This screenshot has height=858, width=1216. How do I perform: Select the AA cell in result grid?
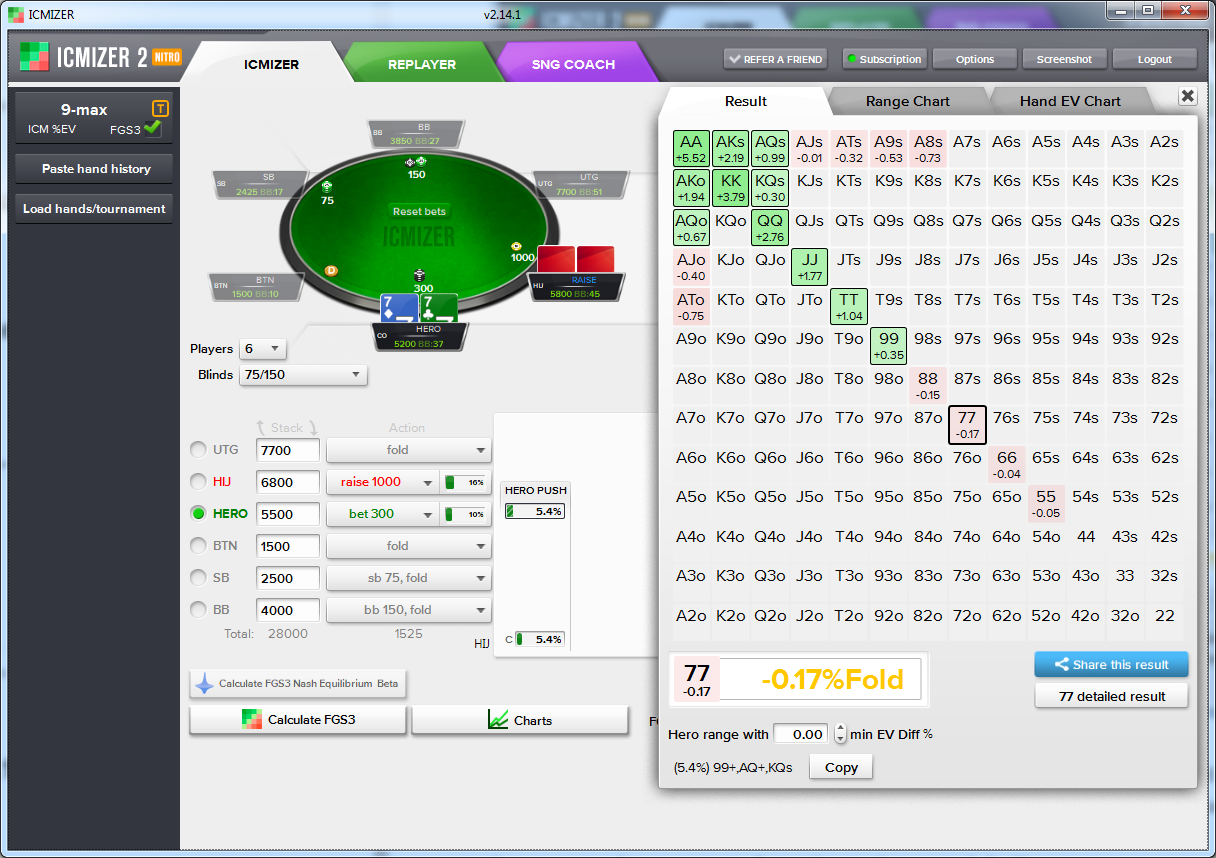pyautogui.click(x=691, y=148)
